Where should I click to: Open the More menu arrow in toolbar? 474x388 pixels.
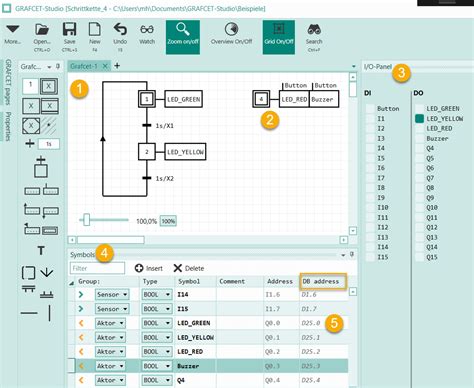tap(13, 30)
